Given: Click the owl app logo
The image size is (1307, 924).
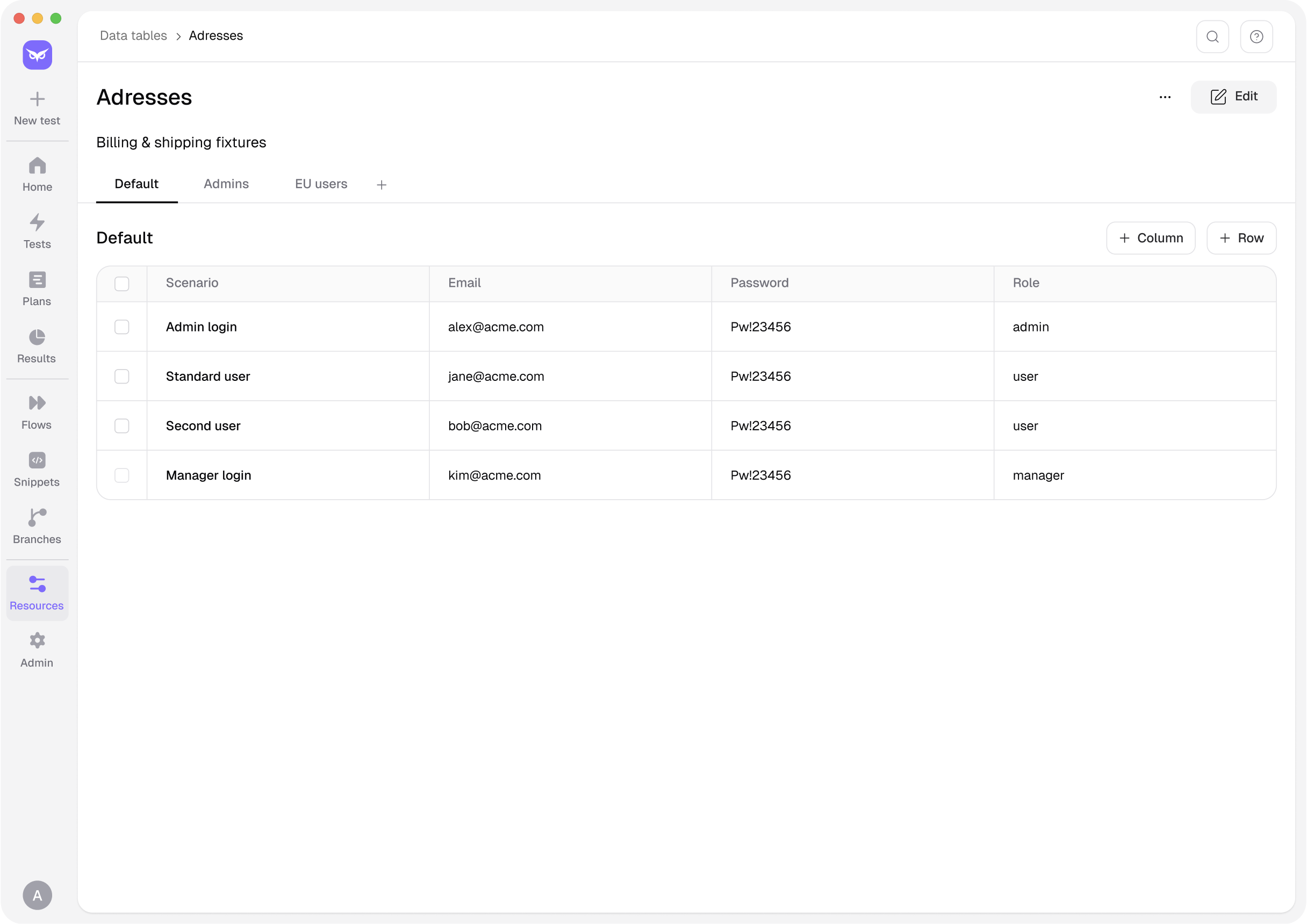Looking at the screenshot, I should pos(37,55).
